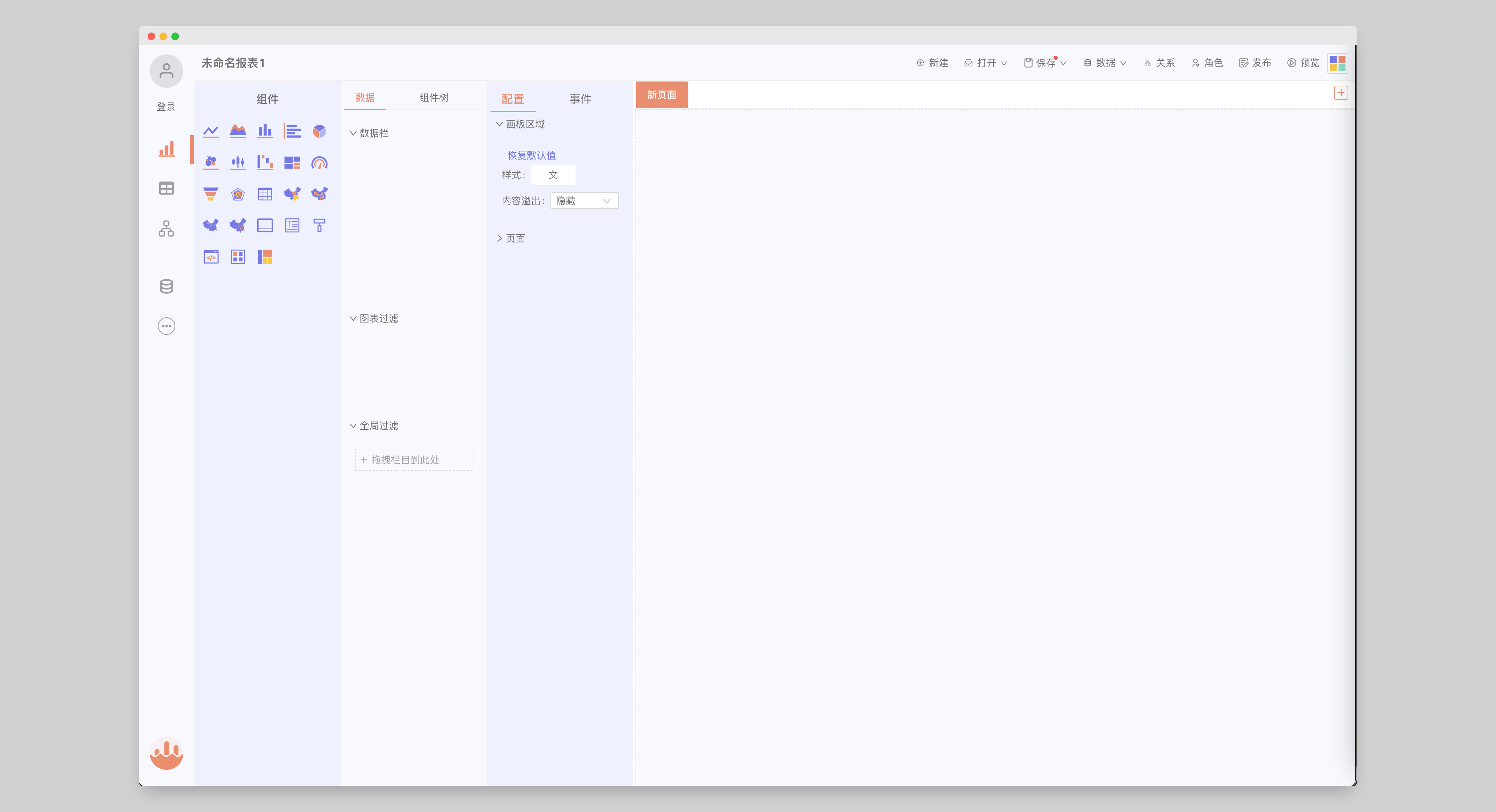Click the 登录 label under avatar

[166, 107]
